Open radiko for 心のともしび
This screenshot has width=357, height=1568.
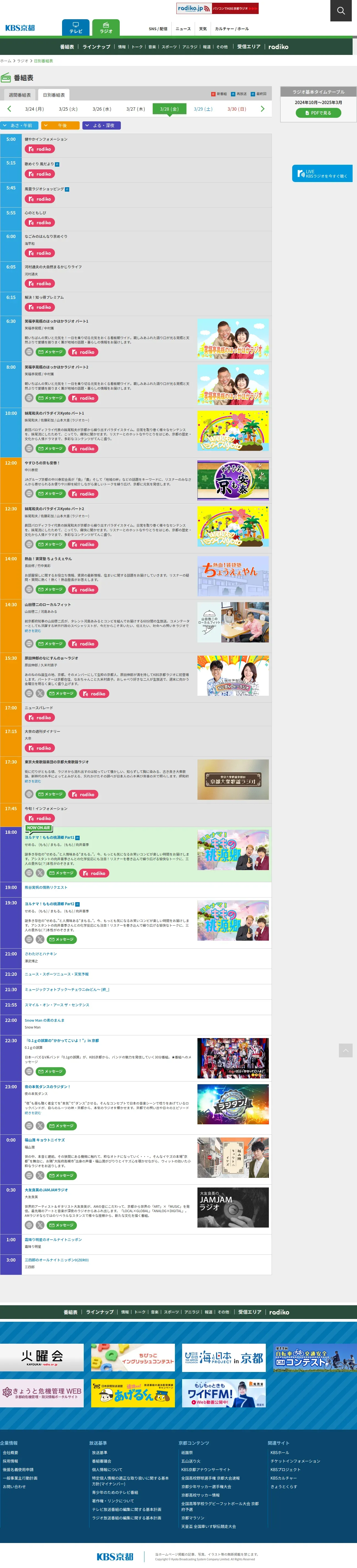40,223
